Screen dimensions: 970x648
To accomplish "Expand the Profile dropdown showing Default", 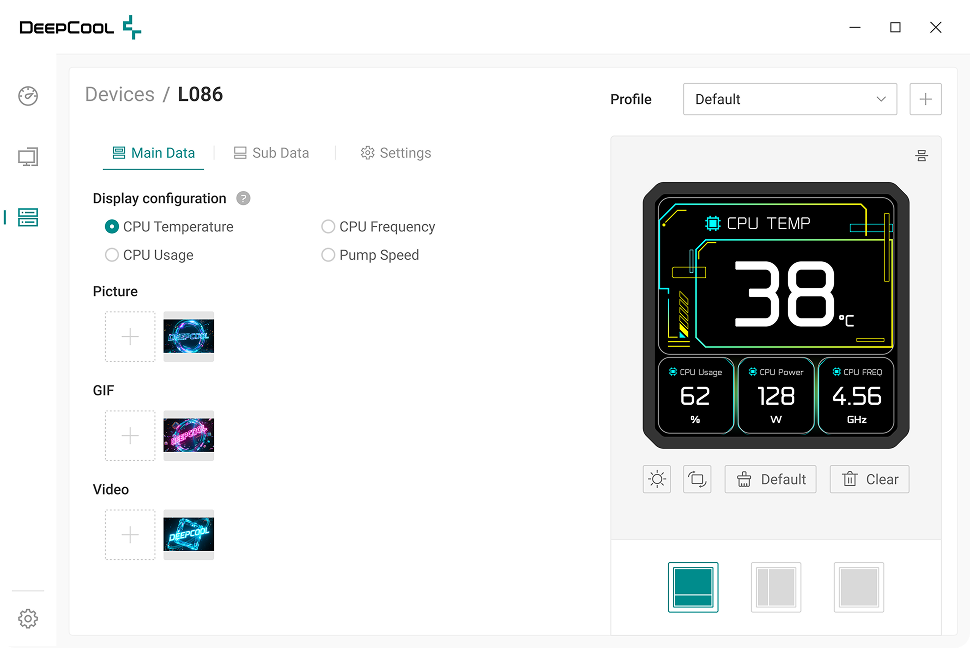I will pyautogui.click(x=789, y=99).
